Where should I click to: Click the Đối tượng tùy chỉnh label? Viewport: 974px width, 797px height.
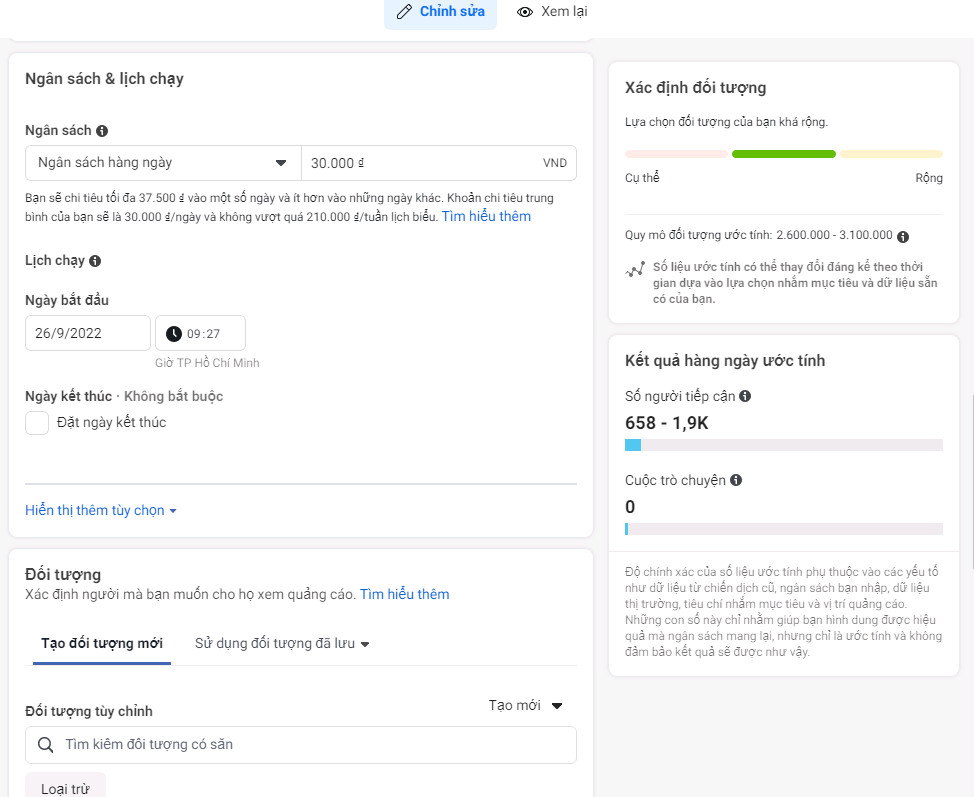click(89, 711)
